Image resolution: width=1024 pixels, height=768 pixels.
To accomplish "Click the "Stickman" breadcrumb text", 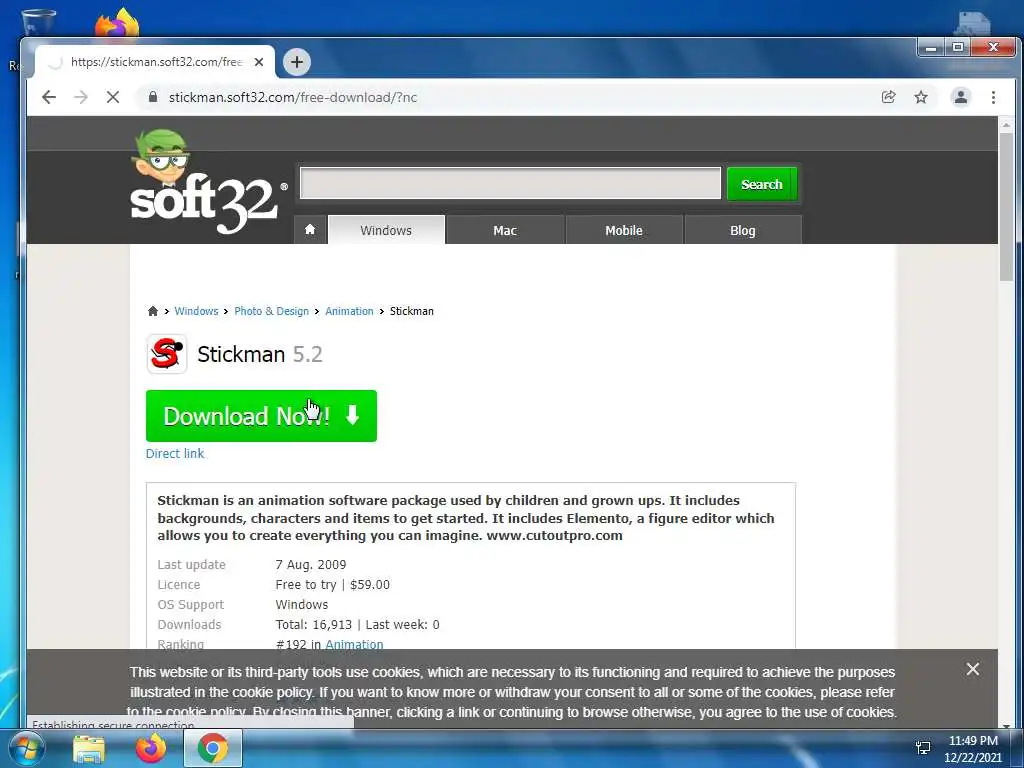I will coord(411,311).
